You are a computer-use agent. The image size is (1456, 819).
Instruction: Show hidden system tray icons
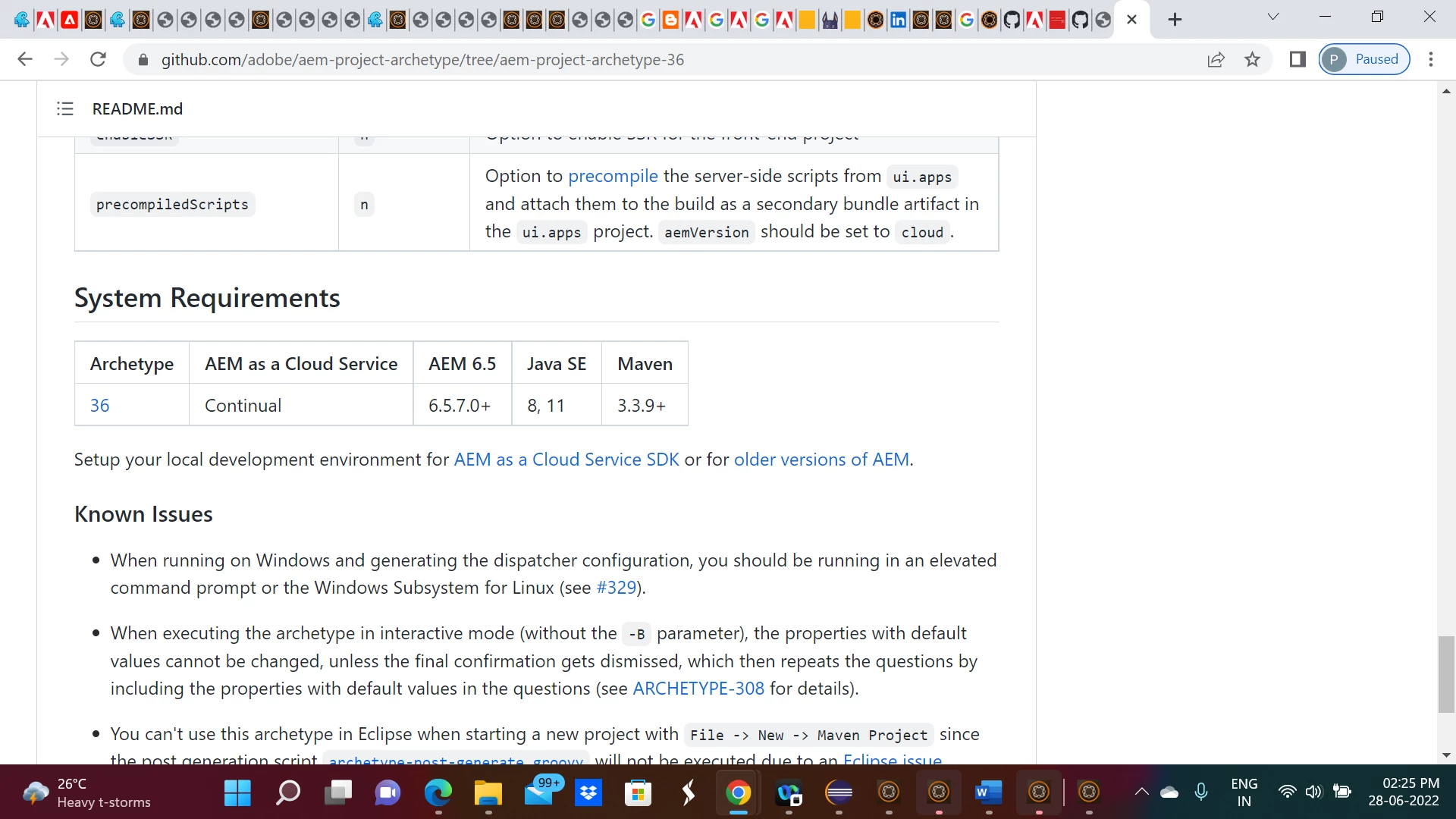(1141, 792)
